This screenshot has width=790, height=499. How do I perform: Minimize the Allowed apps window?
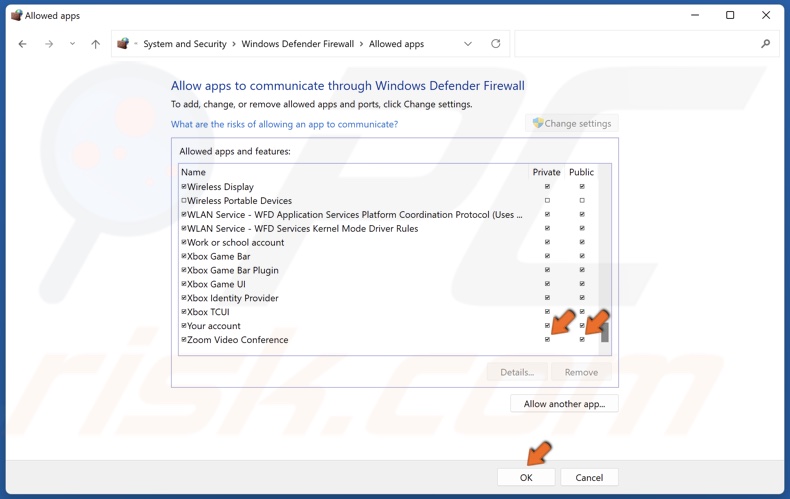(x=695, y=15)
